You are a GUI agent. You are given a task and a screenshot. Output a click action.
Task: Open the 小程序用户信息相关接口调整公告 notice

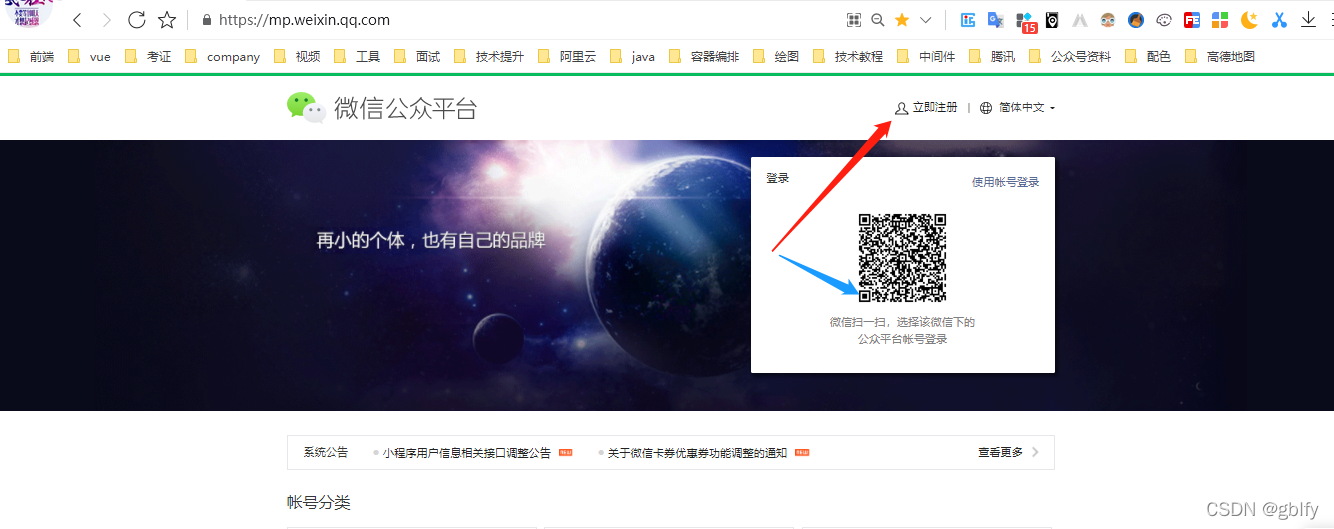pos(467,453)
